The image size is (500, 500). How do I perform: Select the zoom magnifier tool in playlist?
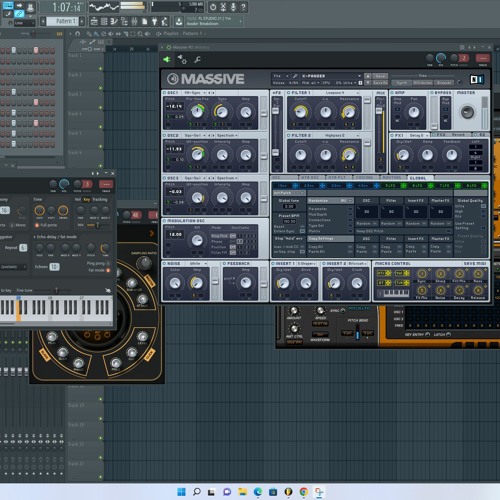140,34
